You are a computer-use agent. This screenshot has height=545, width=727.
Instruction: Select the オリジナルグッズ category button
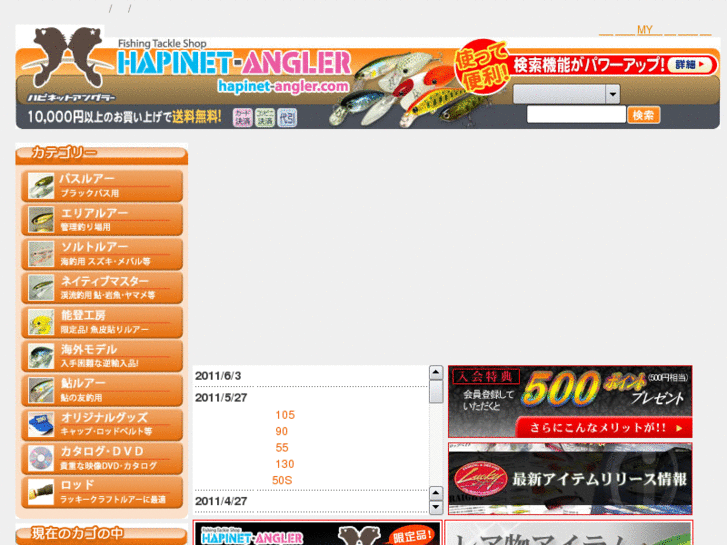pyautogui.click(x=102, y=424)
